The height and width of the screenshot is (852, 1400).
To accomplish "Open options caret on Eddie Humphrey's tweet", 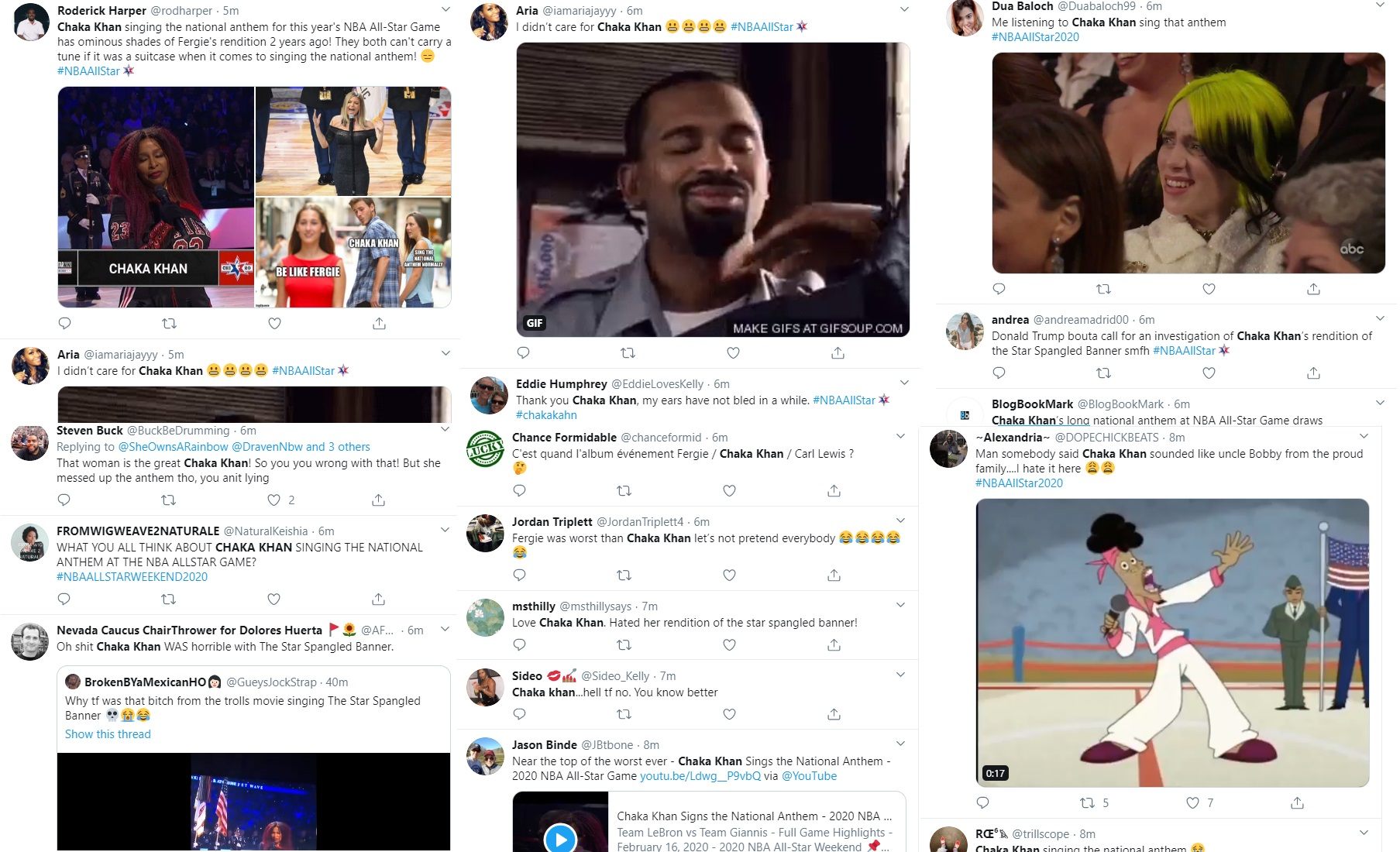I will (904, 383).
